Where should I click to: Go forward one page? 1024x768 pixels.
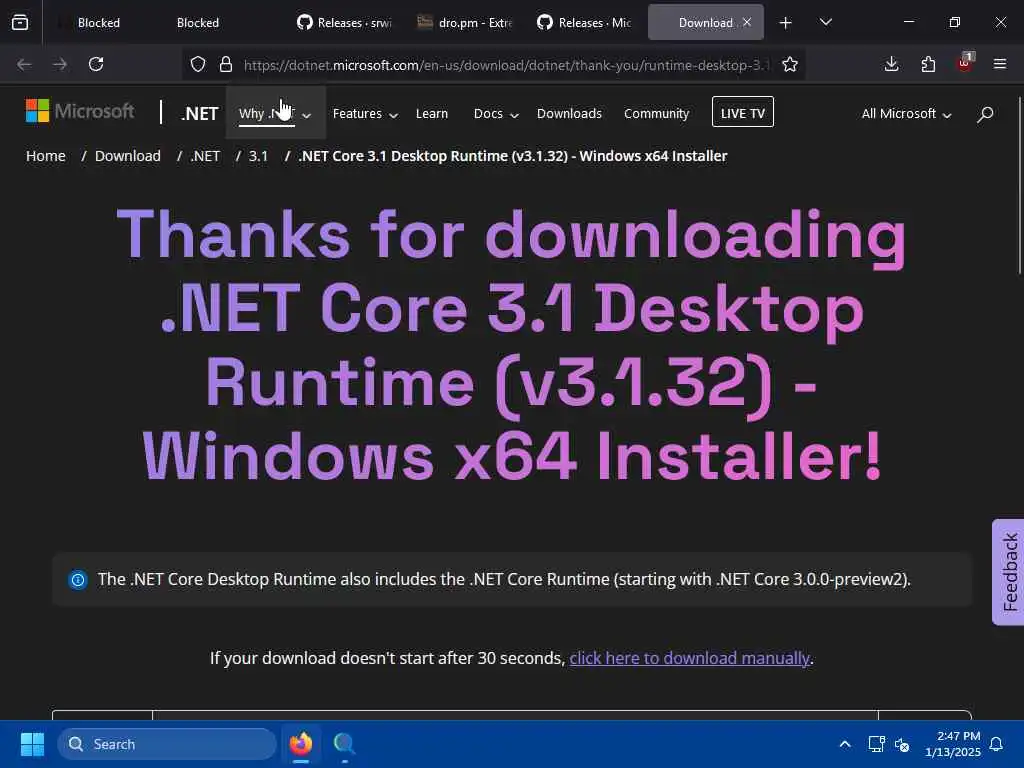pos(60,64)
